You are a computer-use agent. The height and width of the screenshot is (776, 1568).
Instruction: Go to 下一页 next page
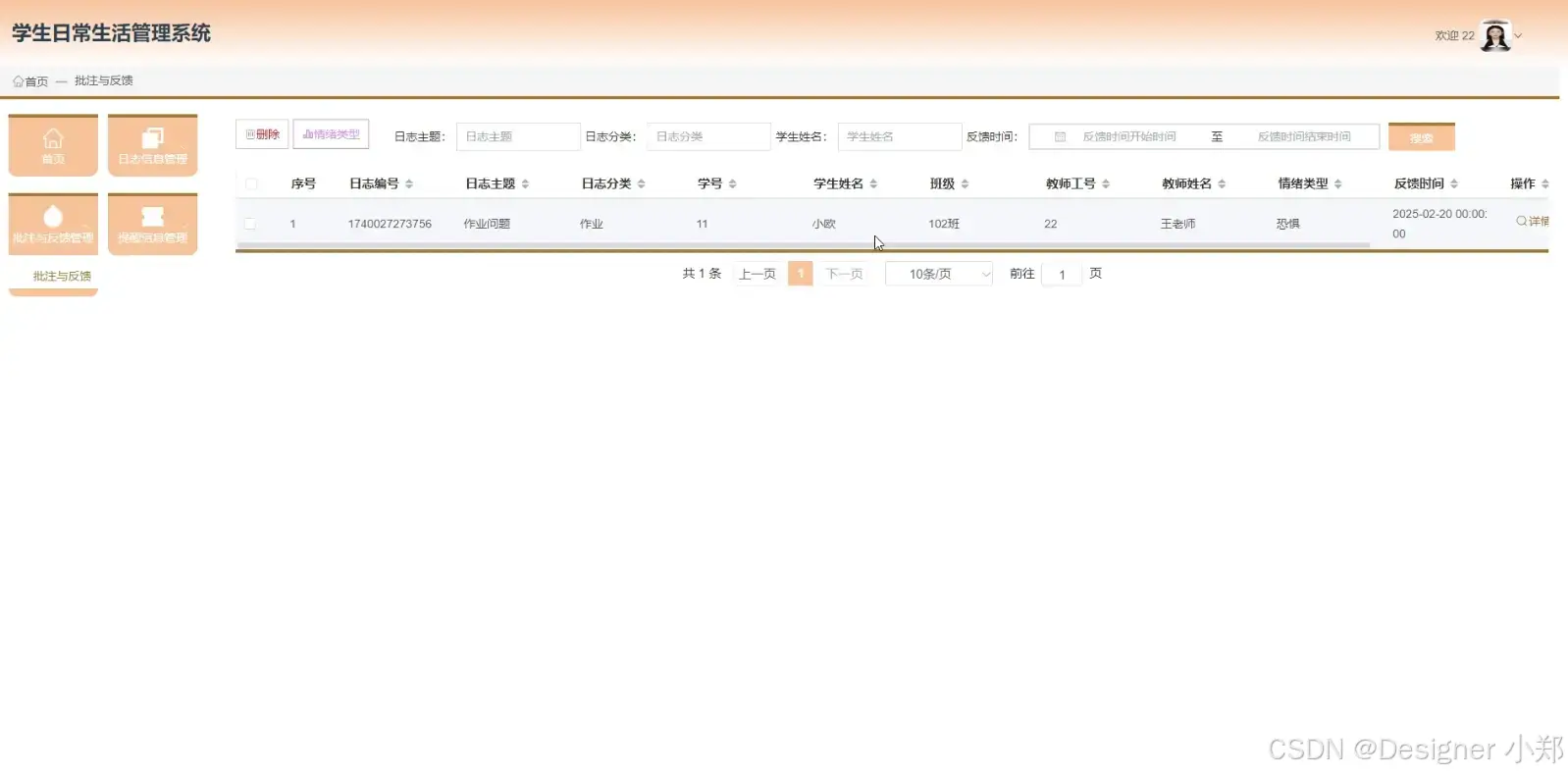[x=844, y=274]
